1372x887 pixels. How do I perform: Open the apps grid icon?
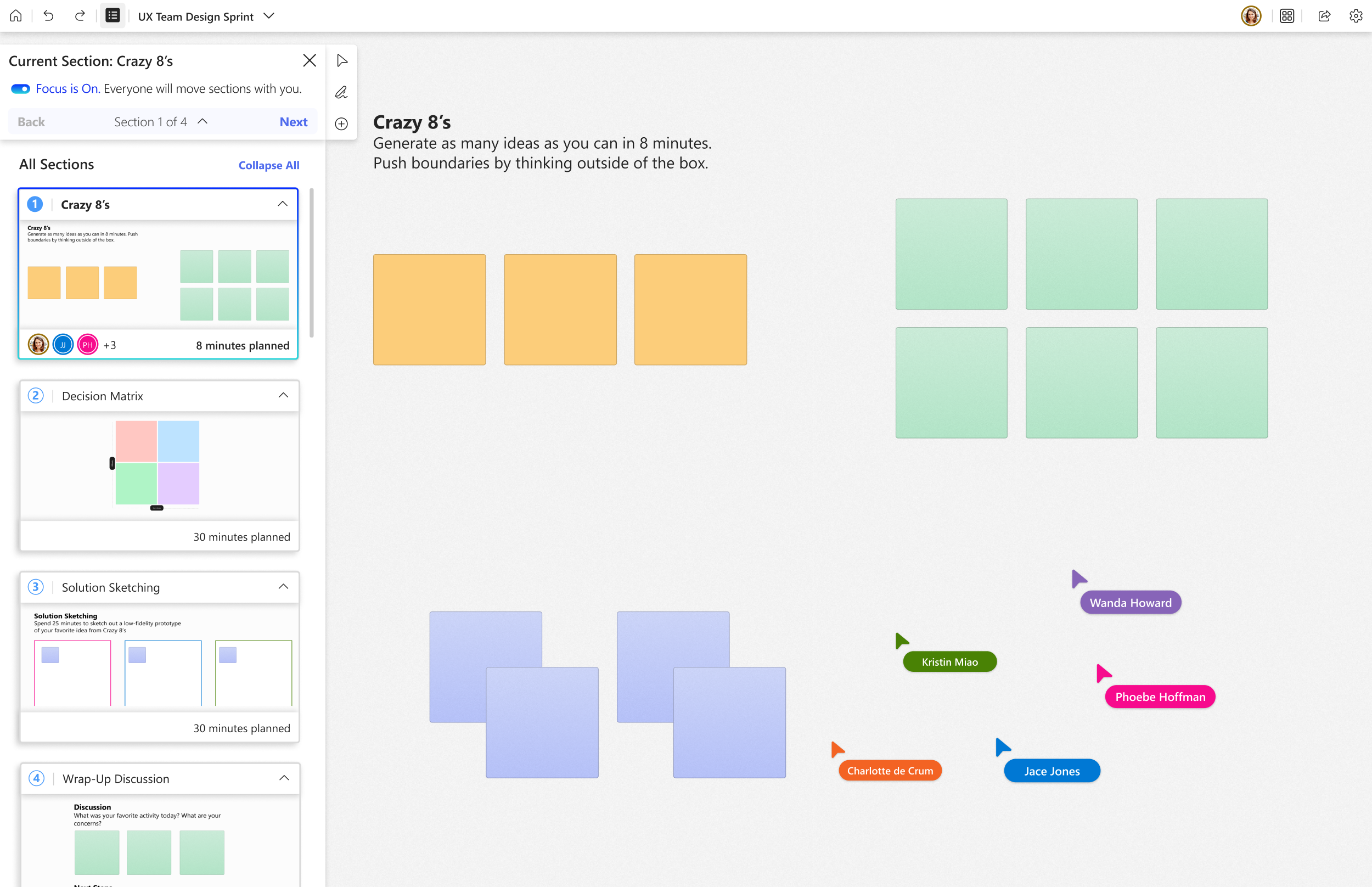(x=1287, y=16)
